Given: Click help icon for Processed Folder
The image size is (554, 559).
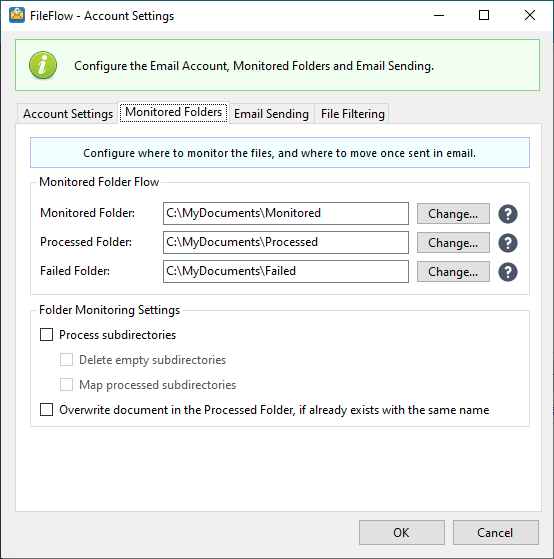Looking at the screenshot, I should [x=508, y=243].
